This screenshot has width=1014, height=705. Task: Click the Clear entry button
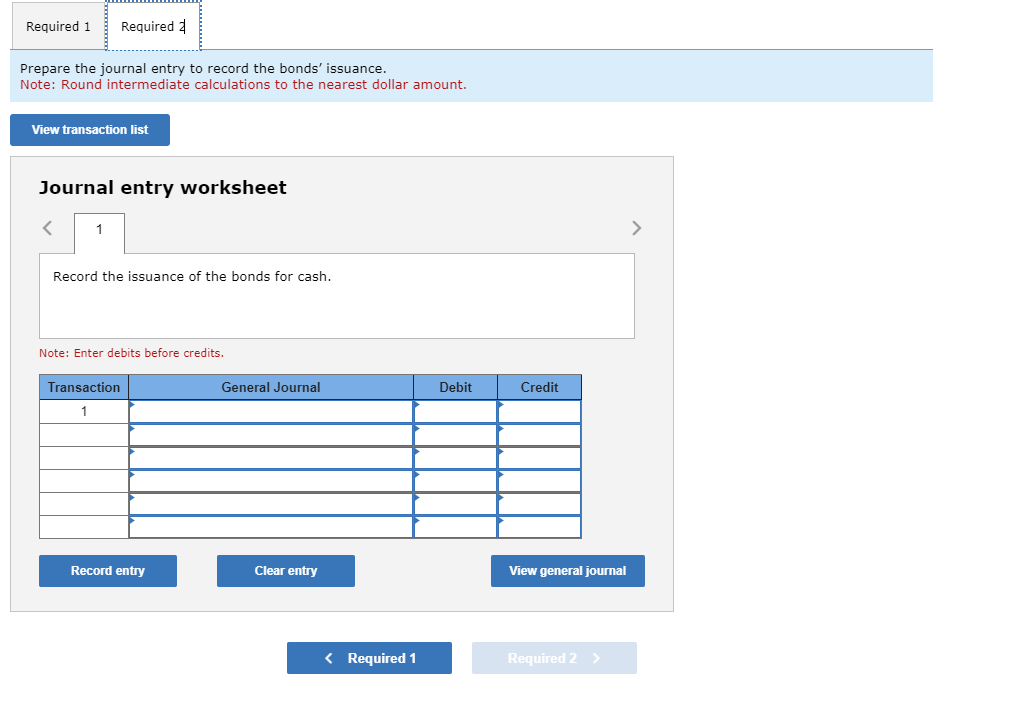[285, 571]
